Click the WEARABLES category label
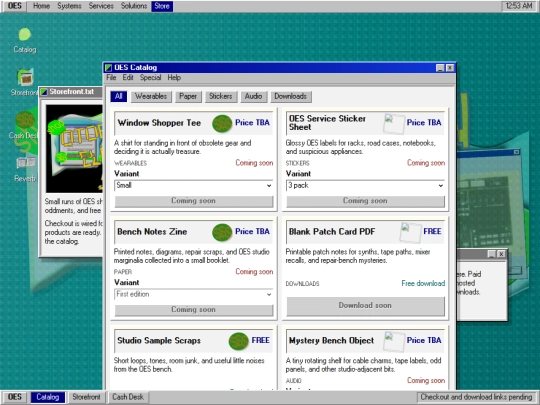The height and width of the screenshot is (405, 540). (x=131, y=163)
